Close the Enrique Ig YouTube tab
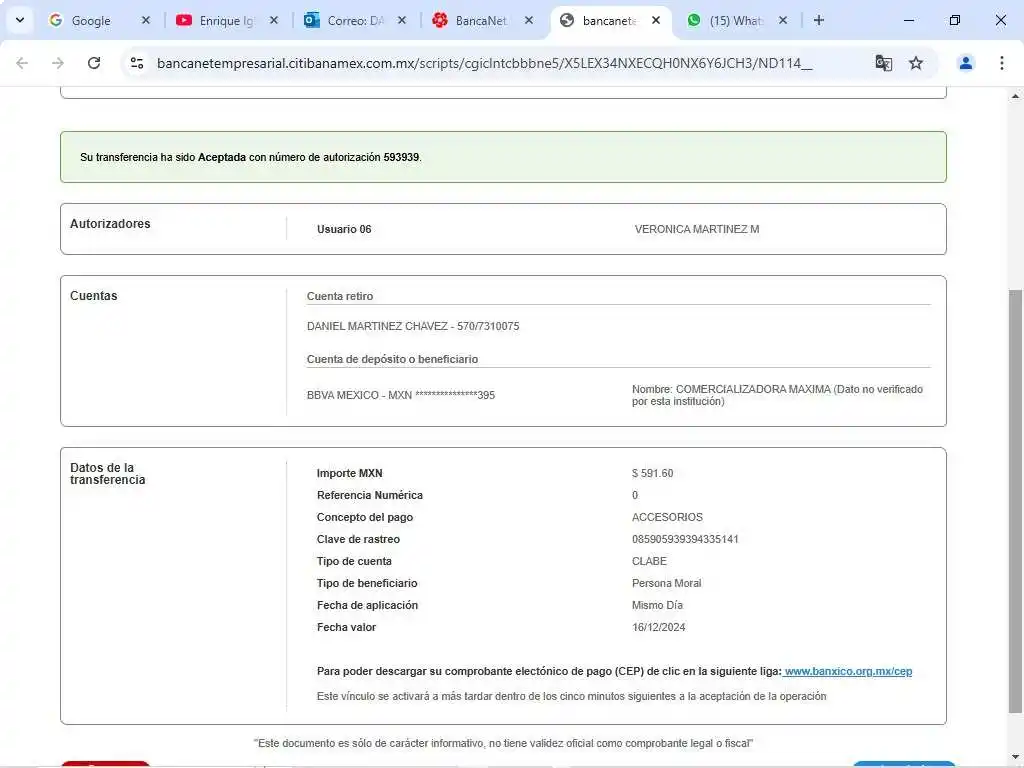The width and height of the screenshot is (1024, 768). coord(274,20)
